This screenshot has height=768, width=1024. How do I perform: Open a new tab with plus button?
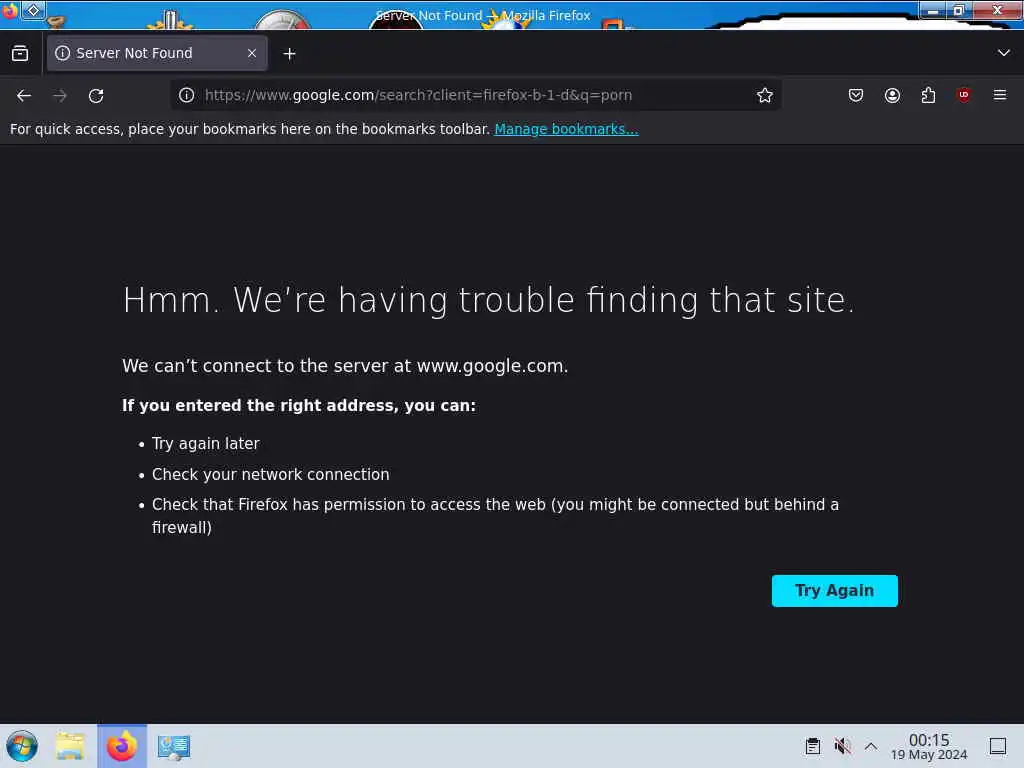[289, 54]
